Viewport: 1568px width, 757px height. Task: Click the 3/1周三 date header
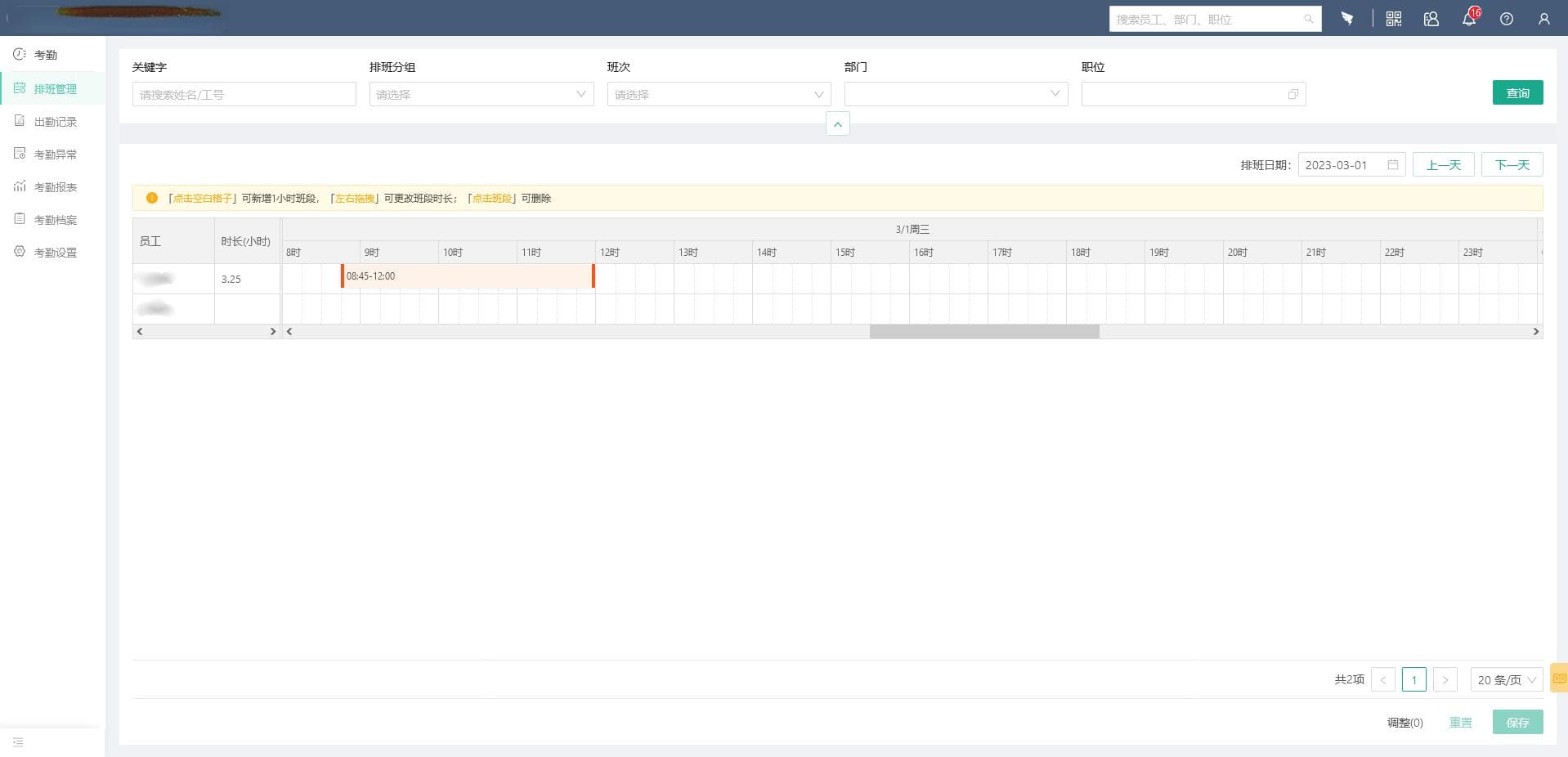912,229
